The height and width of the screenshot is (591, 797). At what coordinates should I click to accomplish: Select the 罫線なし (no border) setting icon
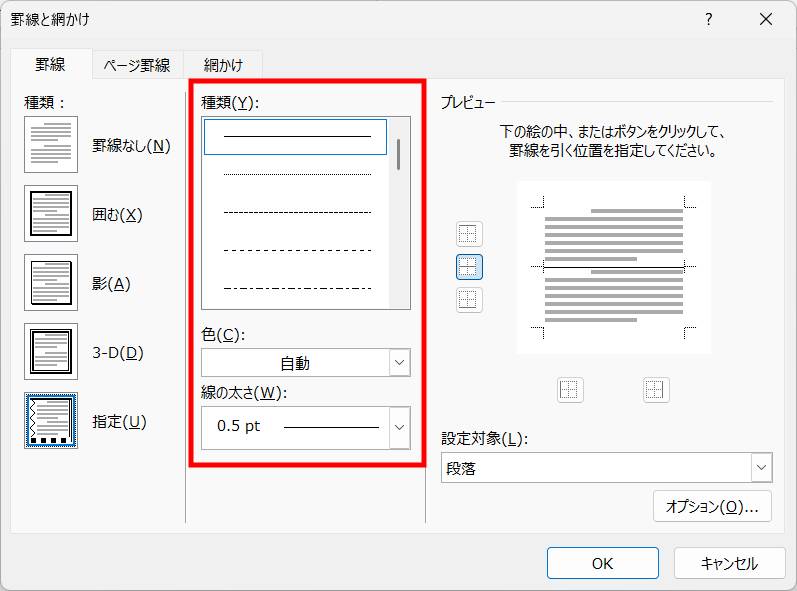[x=51, y=145]
